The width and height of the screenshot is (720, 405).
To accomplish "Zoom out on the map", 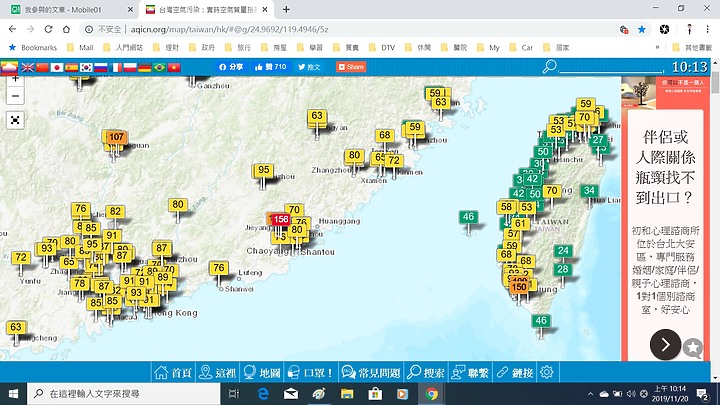I will point(15,97).
